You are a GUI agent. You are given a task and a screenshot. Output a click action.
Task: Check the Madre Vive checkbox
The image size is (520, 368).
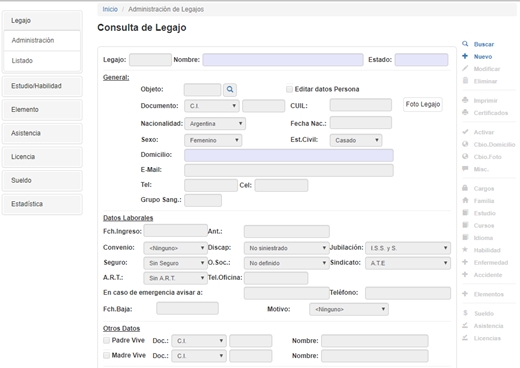click(106, 355)
